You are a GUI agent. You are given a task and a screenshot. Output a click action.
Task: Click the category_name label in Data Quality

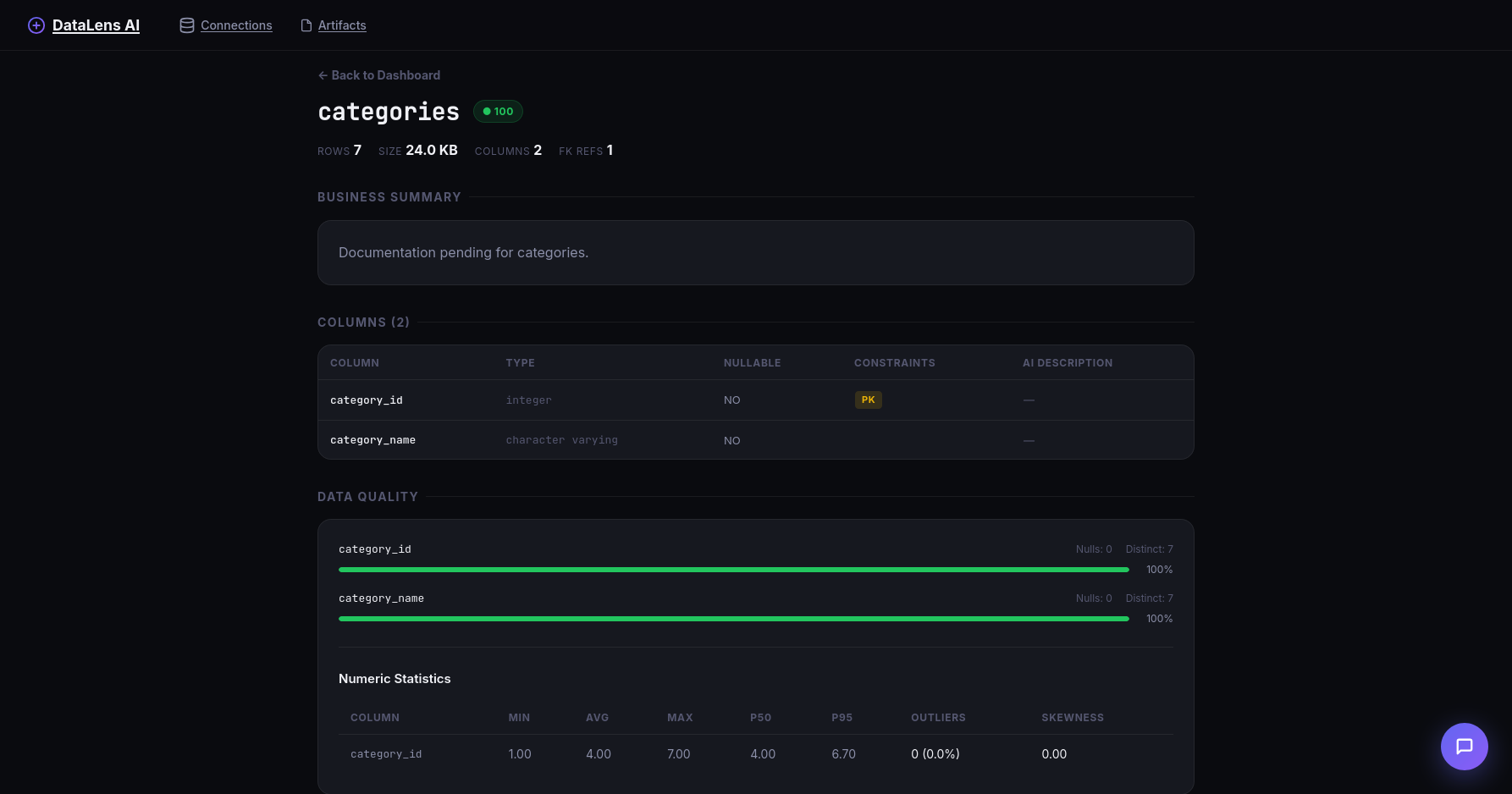point(381,598)
